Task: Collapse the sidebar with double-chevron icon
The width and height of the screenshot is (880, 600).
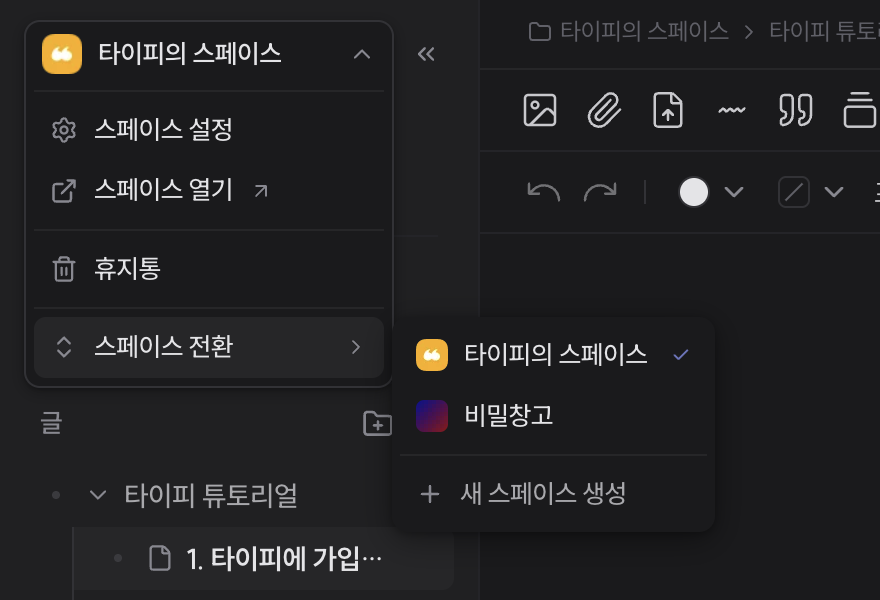Action: [x=426, y=54]
